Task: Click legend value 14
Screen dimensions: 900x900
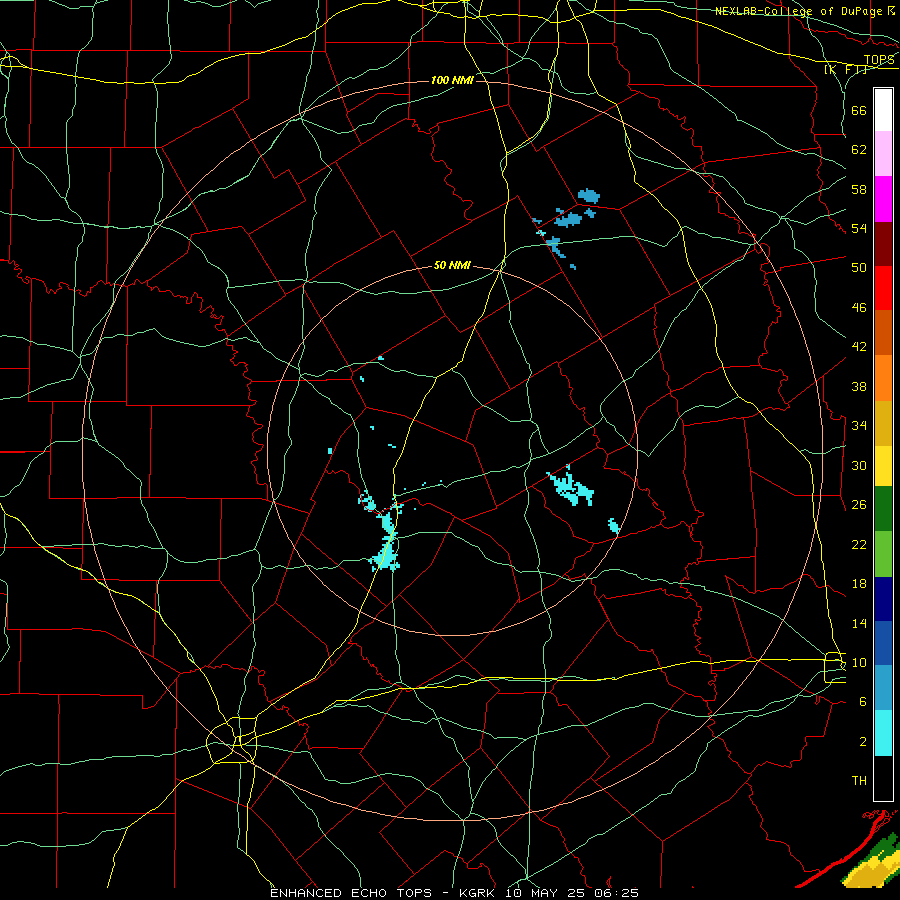Action: tap(859, 623)
